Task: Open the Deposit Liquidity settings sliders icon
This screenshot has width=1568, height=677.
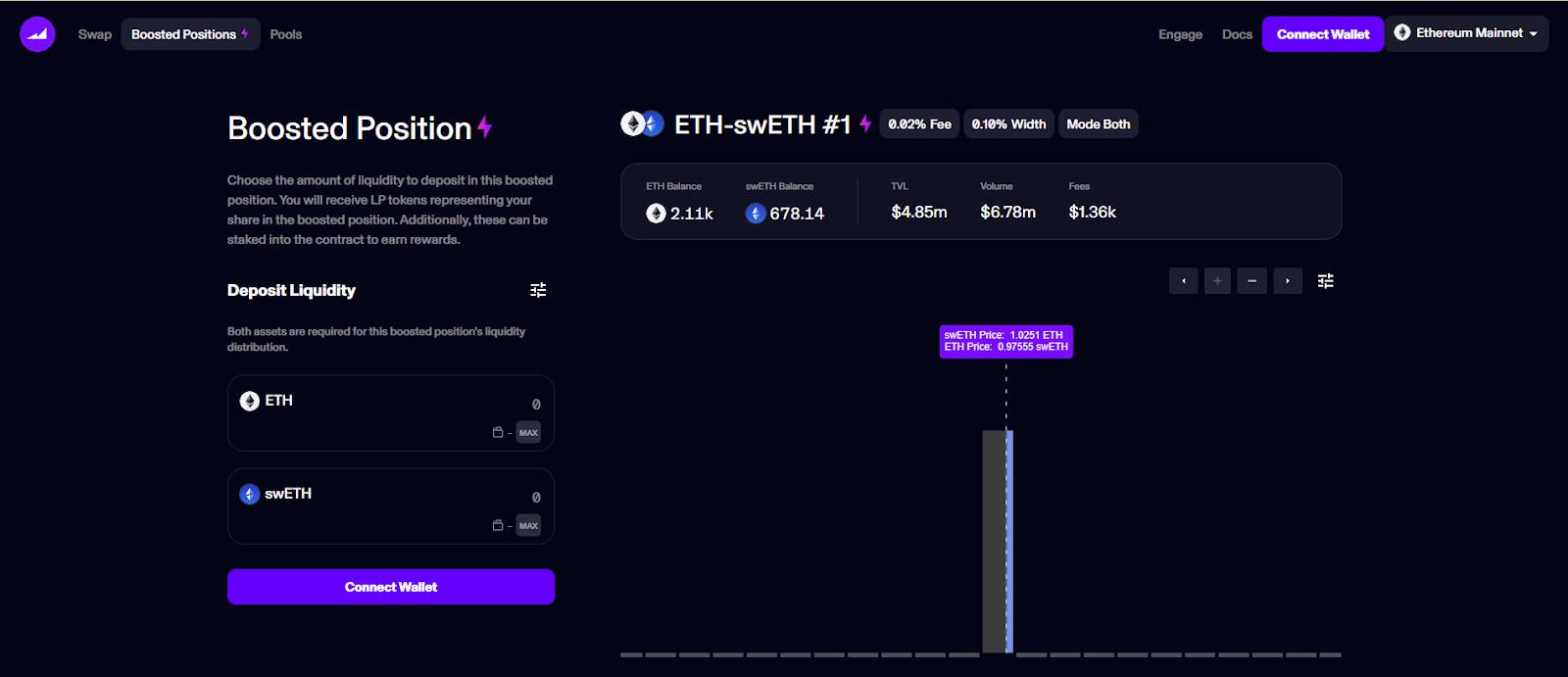Action: pos(537,290)
